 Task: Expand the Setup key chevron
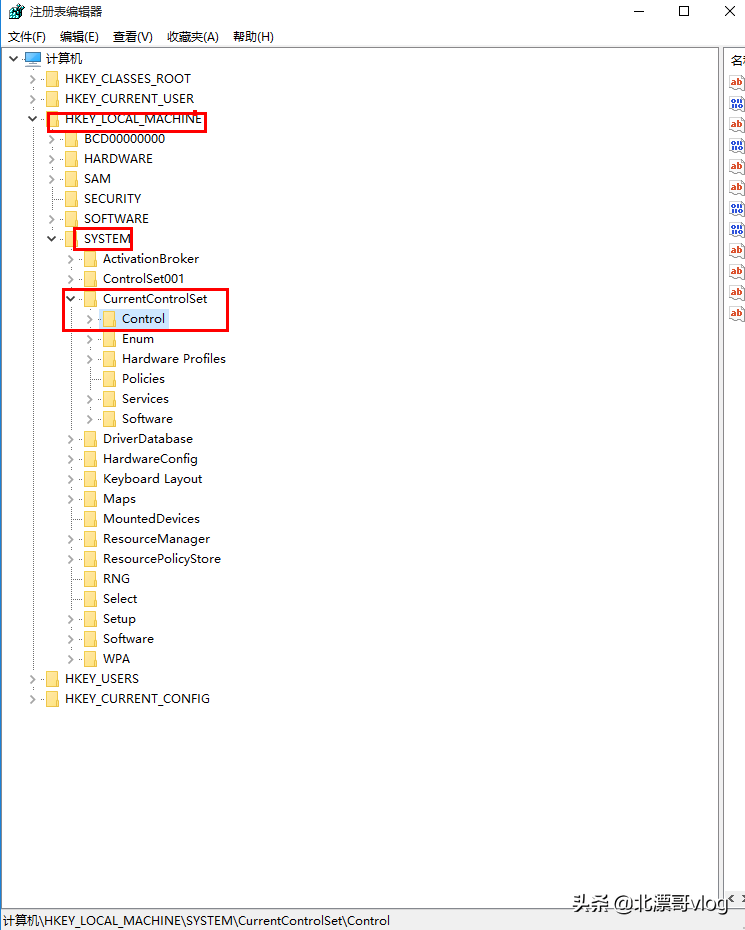pyautogui.click(x=71, y=619)
